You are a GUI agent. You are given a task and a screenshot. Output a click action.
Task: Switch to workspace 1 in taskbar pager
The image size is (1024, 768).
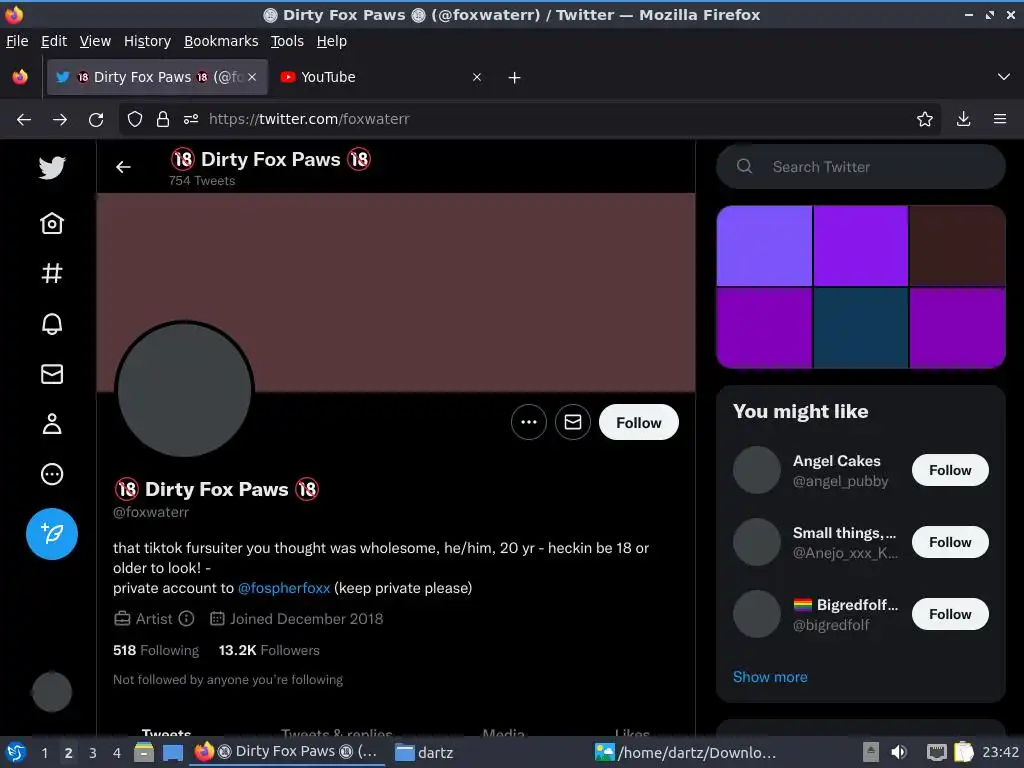click(44, 753)
